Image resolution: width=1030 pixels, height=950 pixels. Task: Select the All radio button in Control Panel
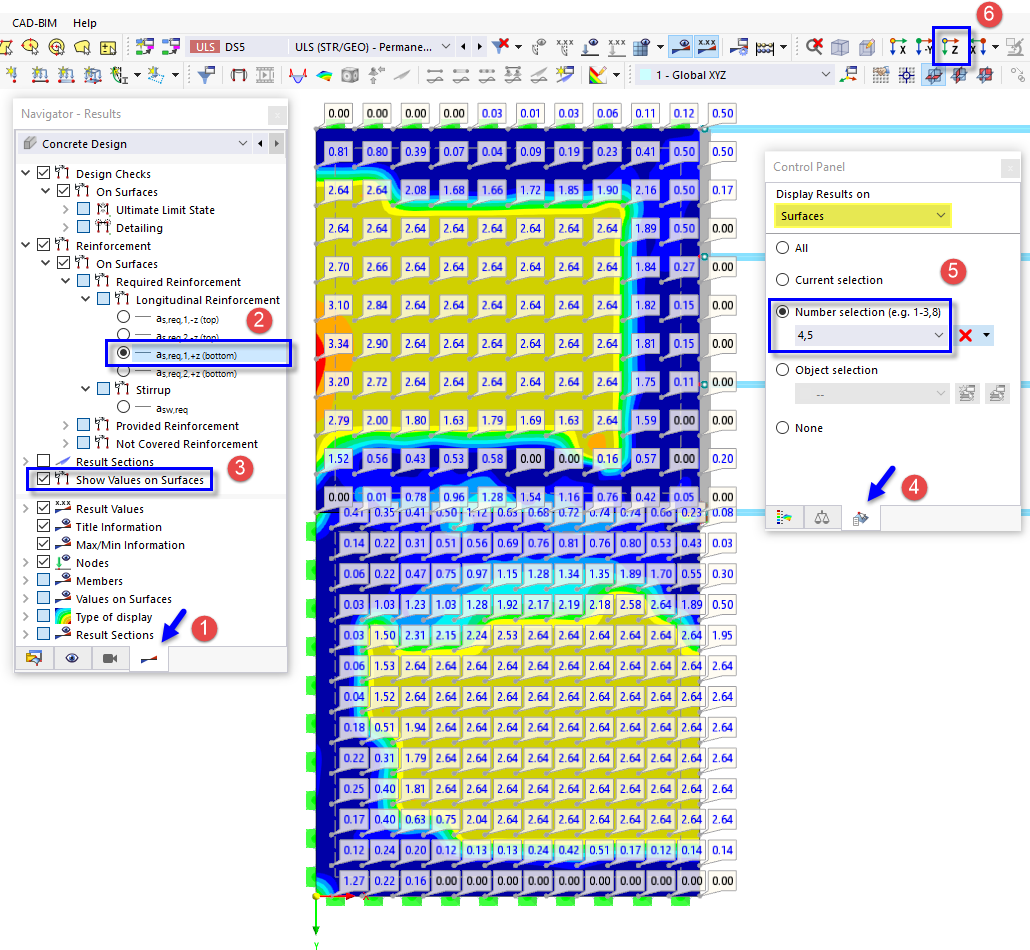tap(782, 248)
